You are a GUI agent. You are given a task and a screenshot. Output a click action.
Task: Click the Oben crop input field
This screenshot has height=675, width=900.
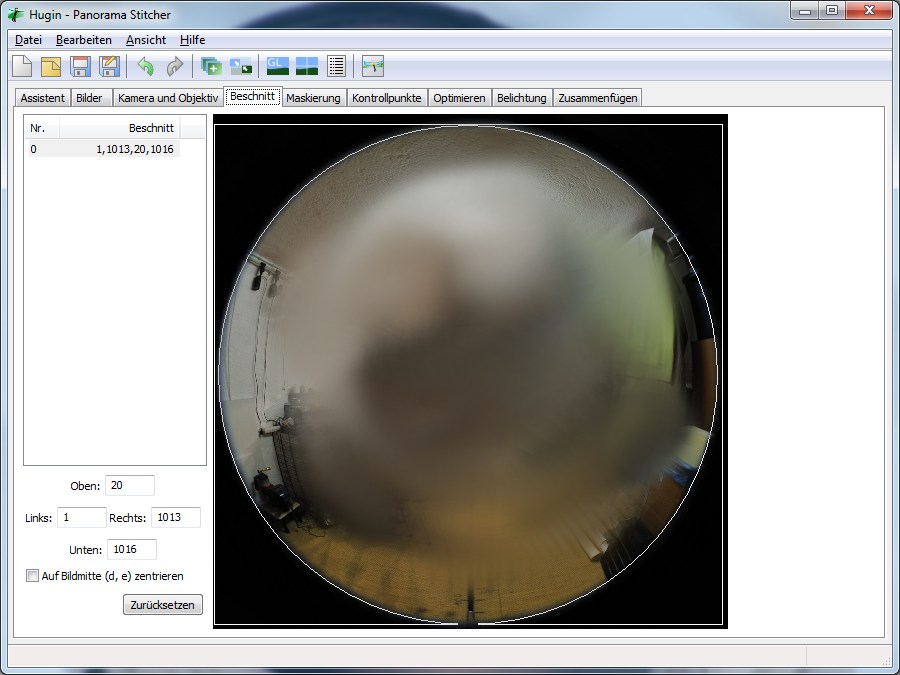click(130, 486)
